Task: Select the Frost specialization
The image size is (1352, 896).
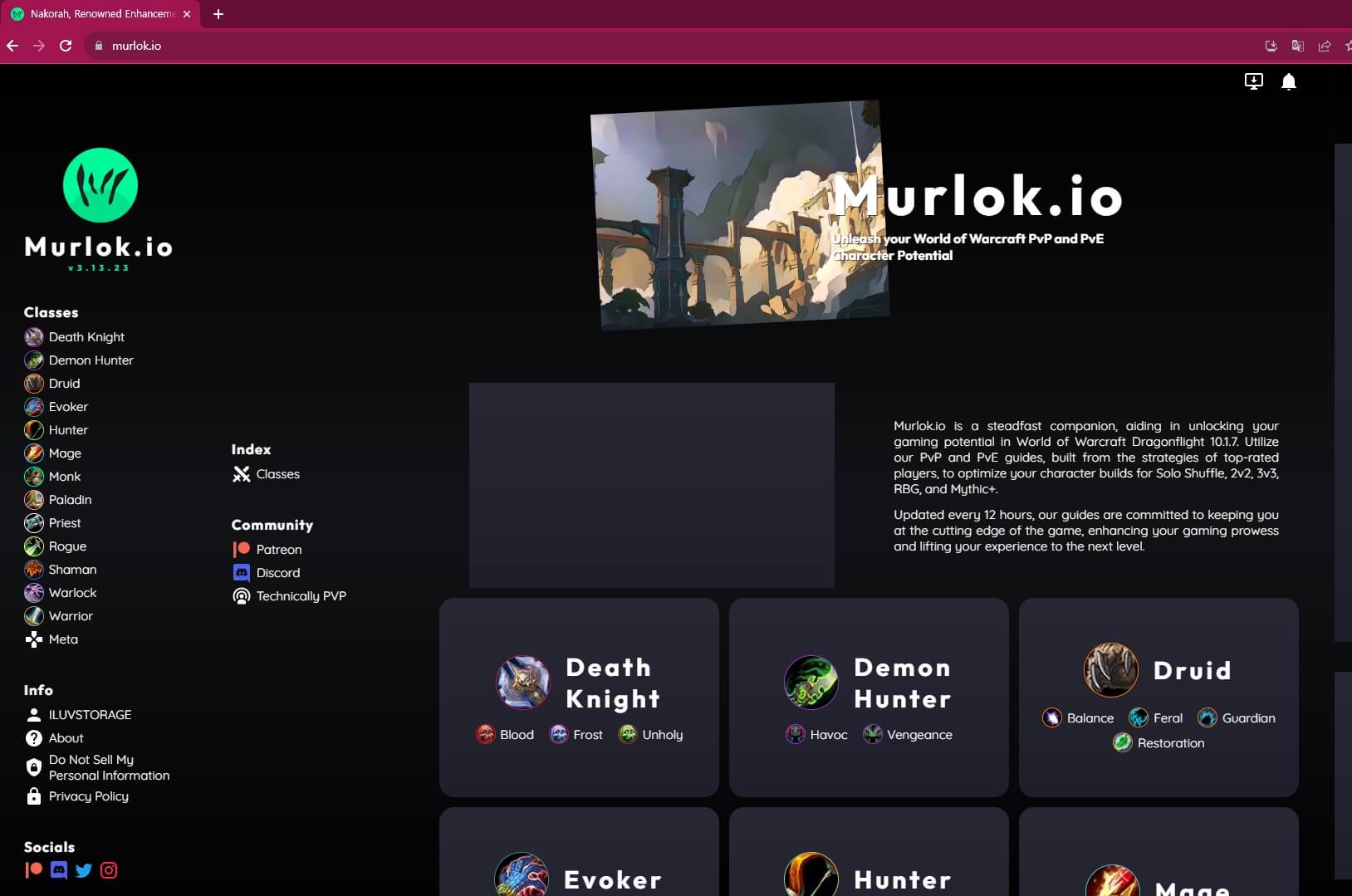Action: 576,735
